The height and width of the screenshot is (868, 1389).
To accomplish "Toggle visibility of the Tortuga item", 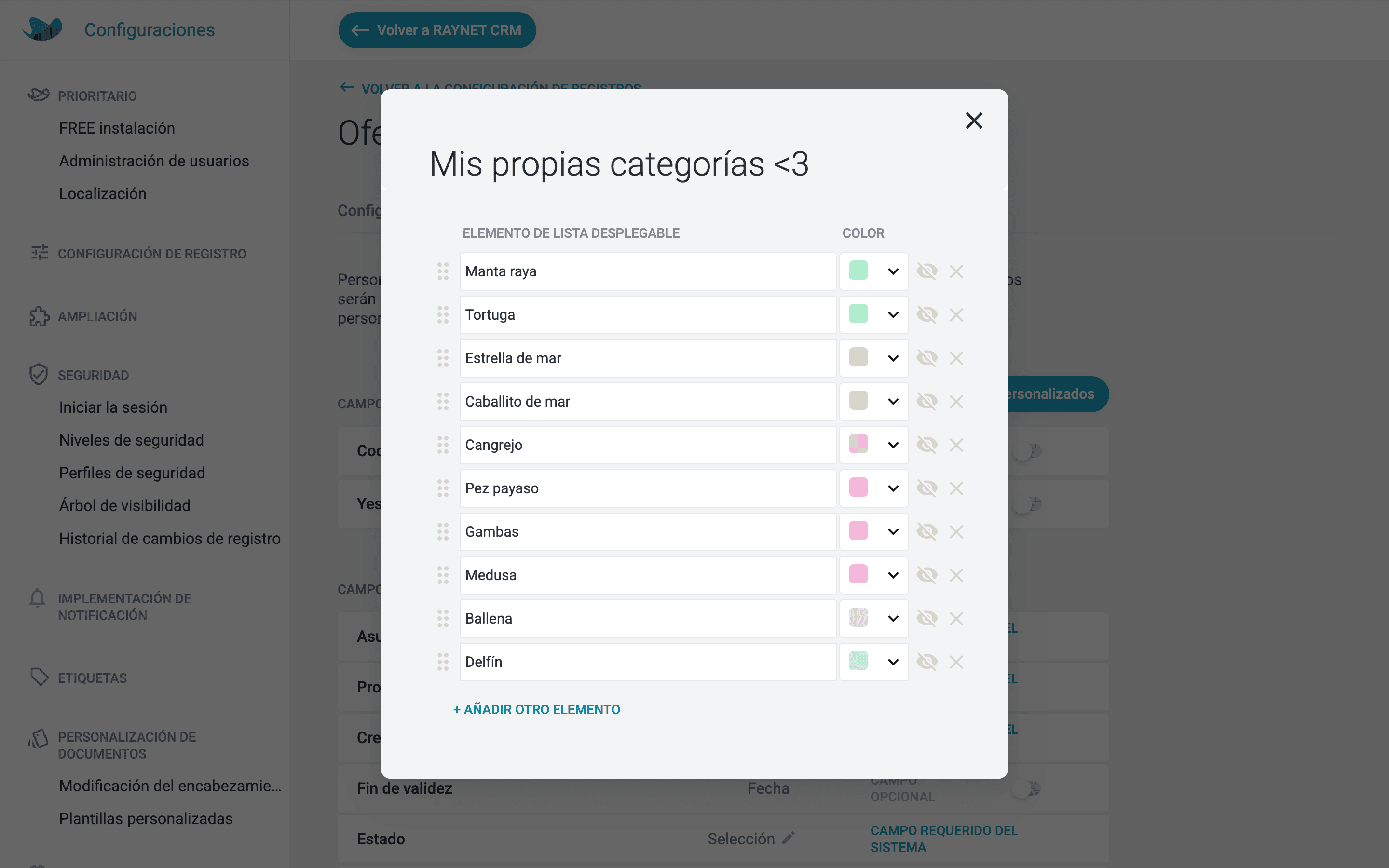I will click(x=927, y=314).
